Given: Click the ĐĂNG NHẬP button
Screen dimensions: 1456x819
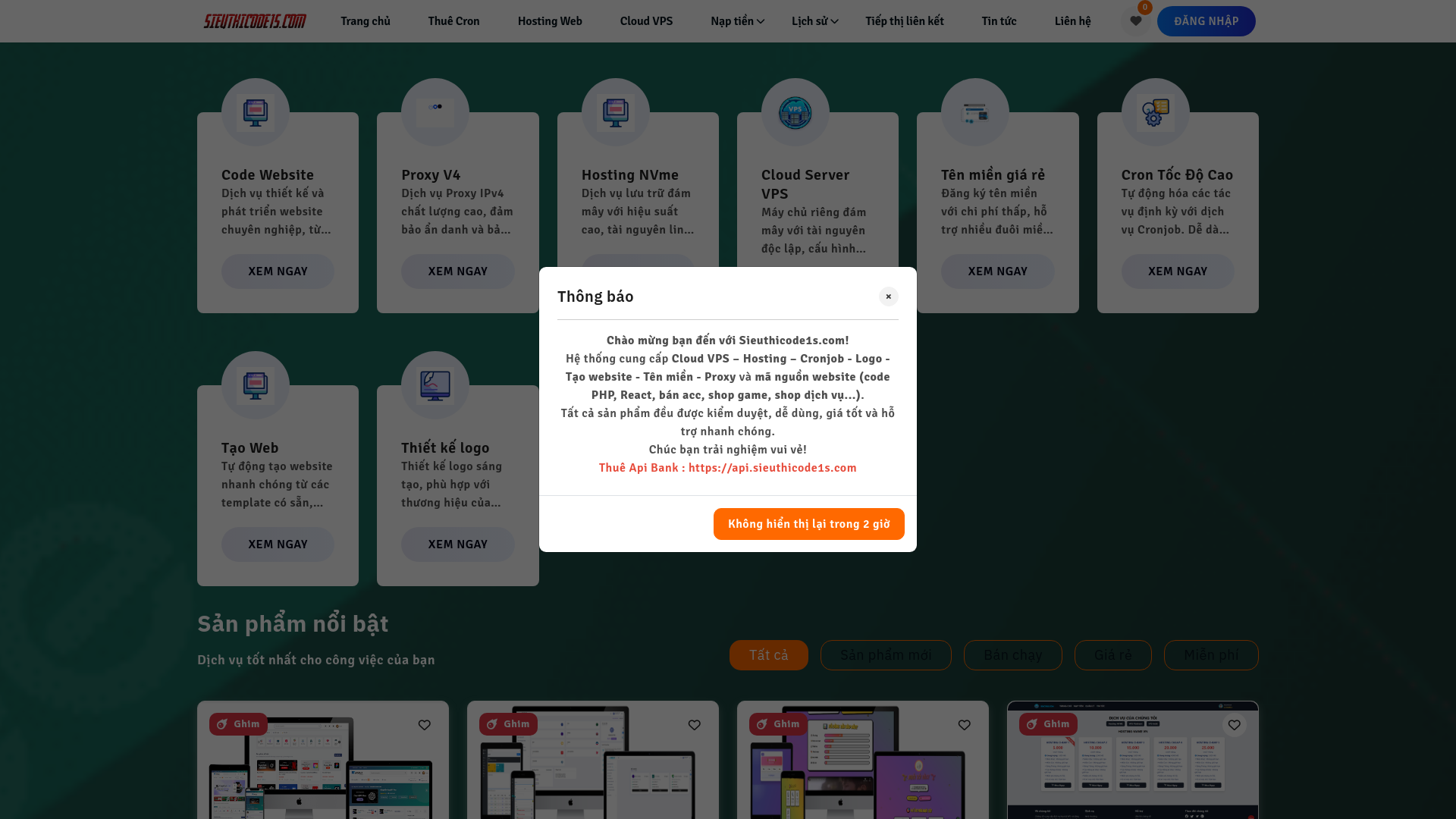Looking at the screenshot, I should click(x=1206, y=21).
